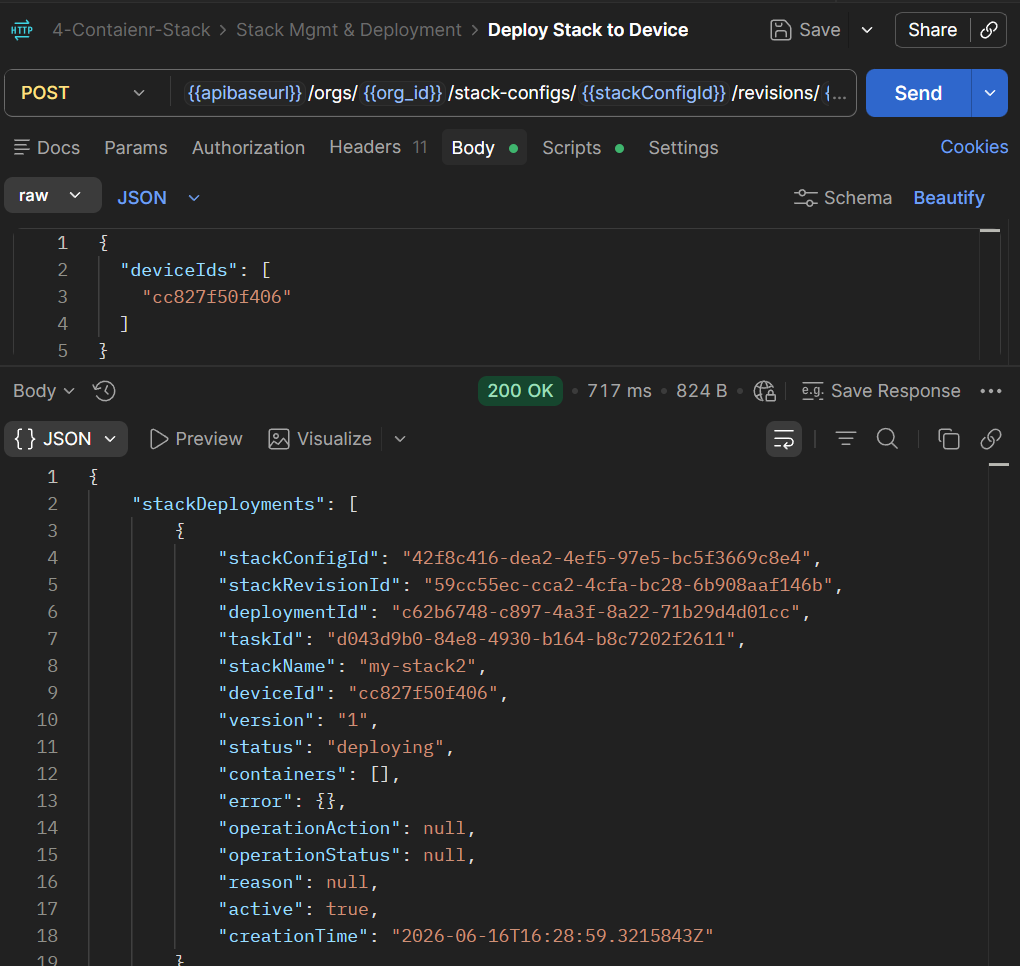Click the {{org_id}} variable in URL
Viewport: 1020px width, 966px height.
tap(403, 93)
